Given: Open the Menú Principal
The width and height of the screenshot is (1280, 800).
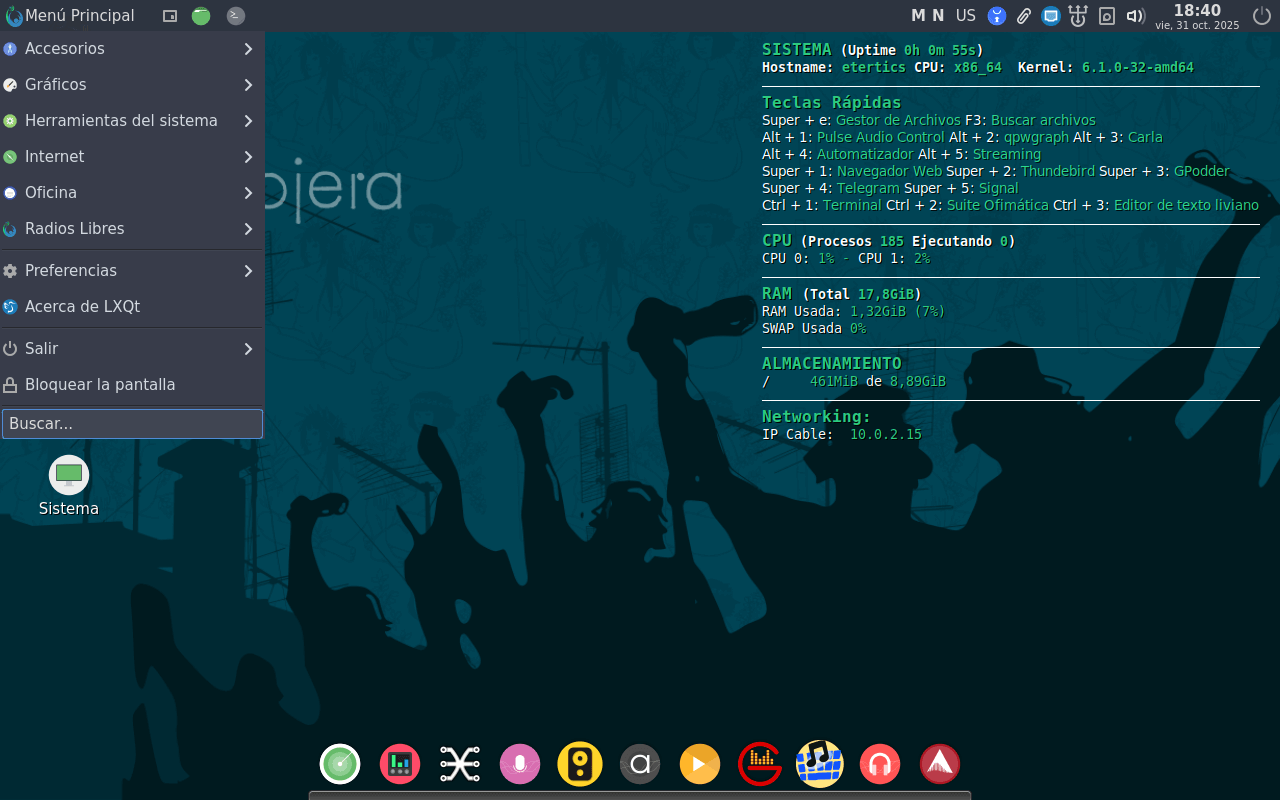Looking at the screenshot, I should [70, 15].
